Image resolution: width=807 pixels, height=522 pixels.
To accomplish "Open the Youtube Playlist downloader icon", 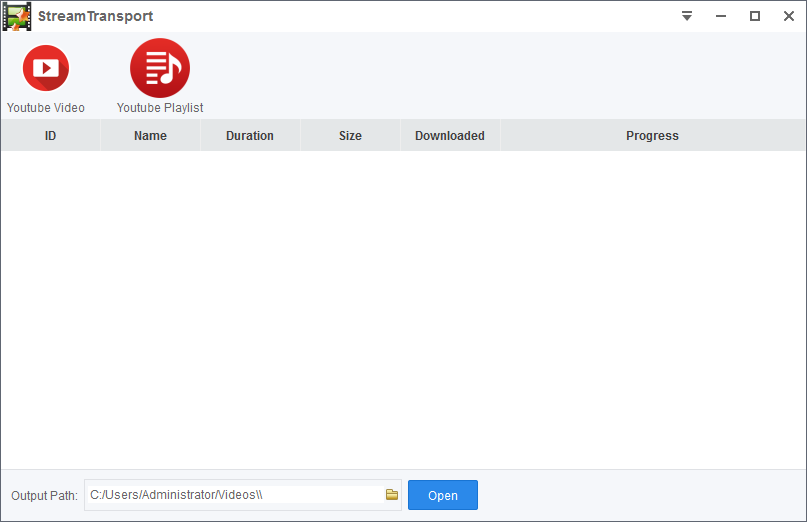I will tap(160, 68).
